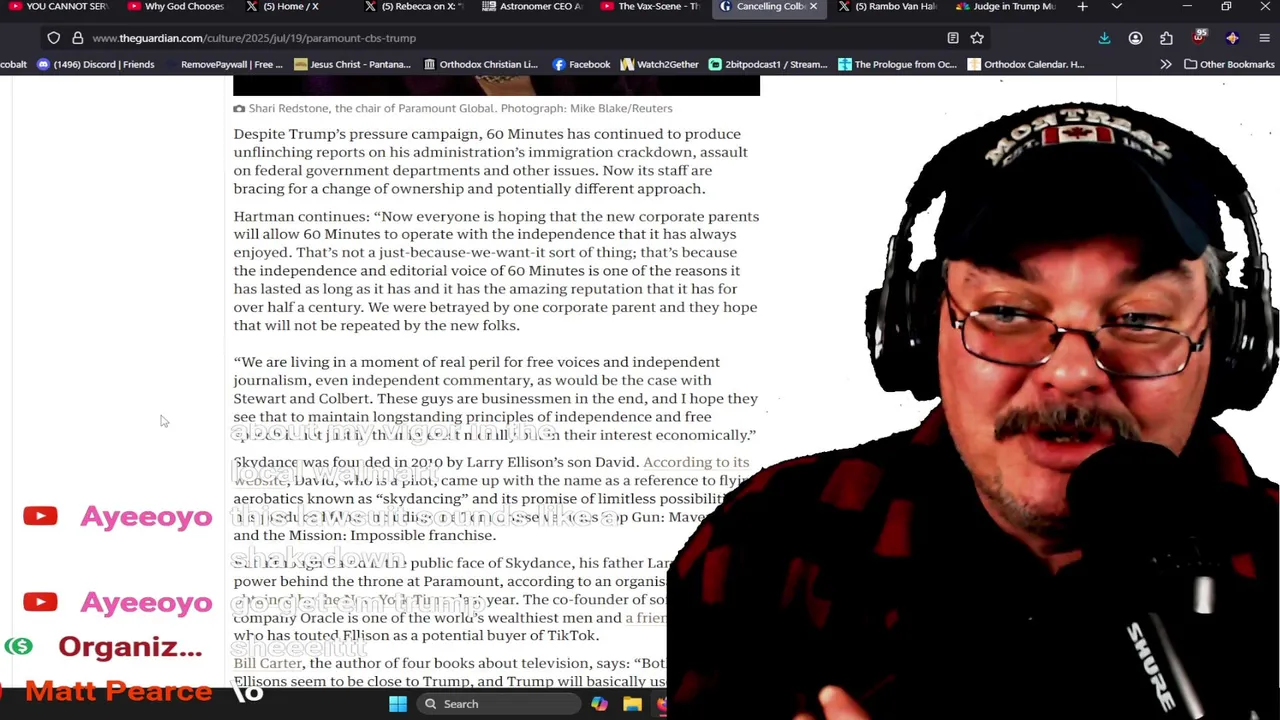This screenshot has width=1280, height=720.
Task: Close the Cancelling Colbert tab
Action: pos(813,7)
